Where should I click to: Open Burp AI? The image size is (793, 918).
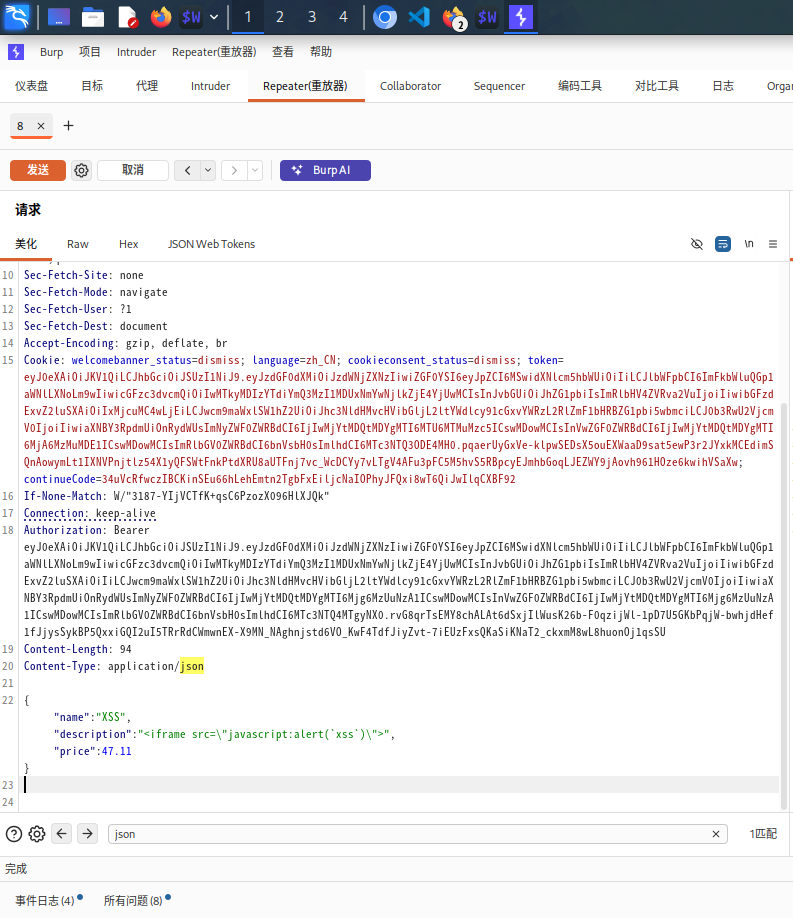[x=325, y=170]
